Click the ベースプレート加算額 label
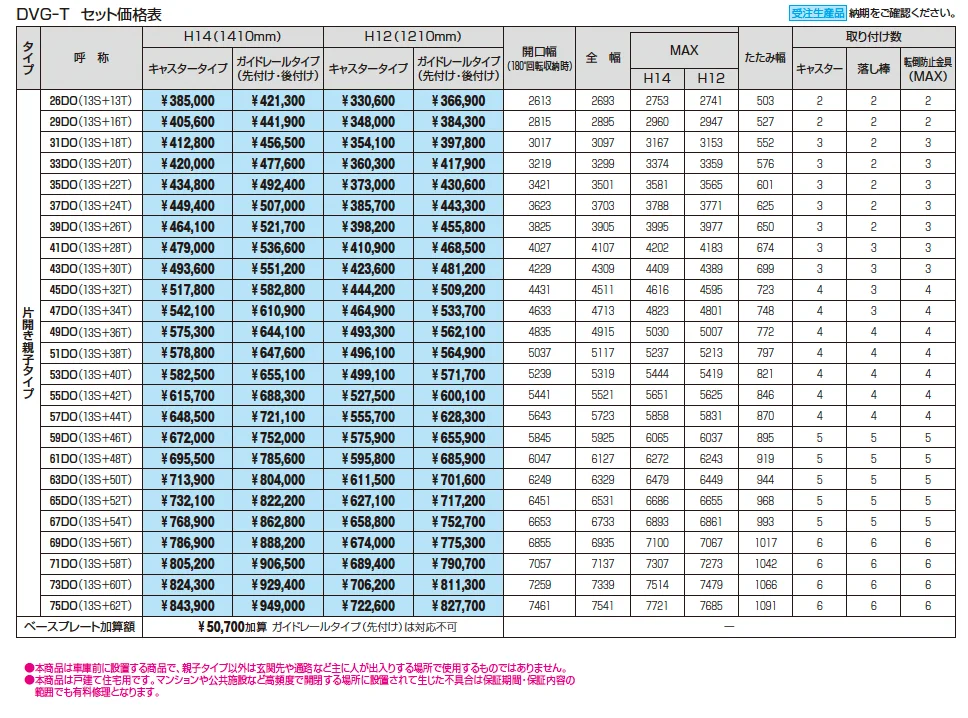Image resolution: width=968 pixels, height=718 pixels. 79,627
